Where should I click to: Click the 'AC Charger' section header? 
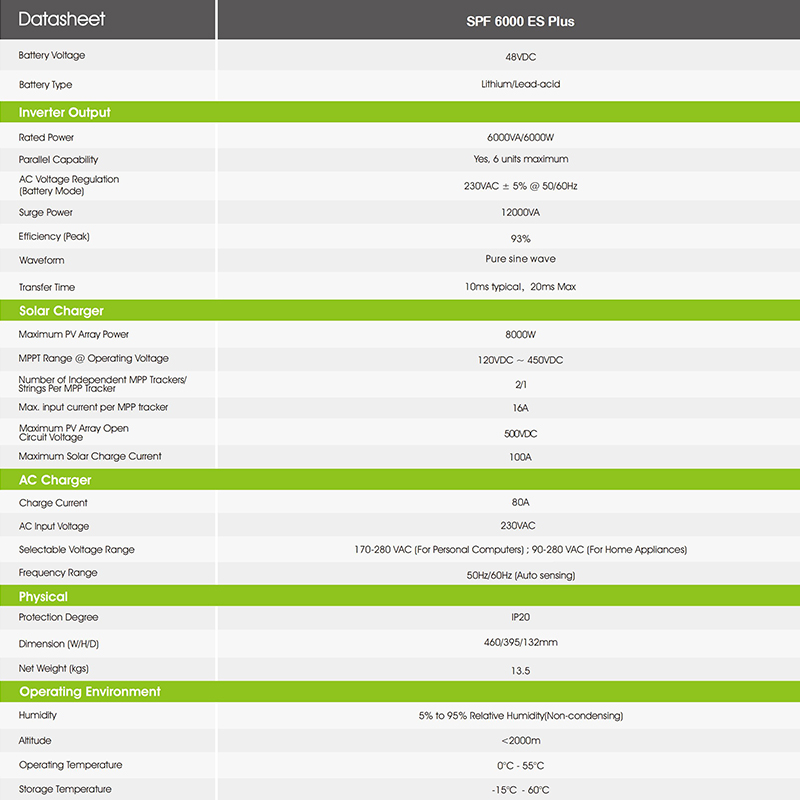point(55,480)
